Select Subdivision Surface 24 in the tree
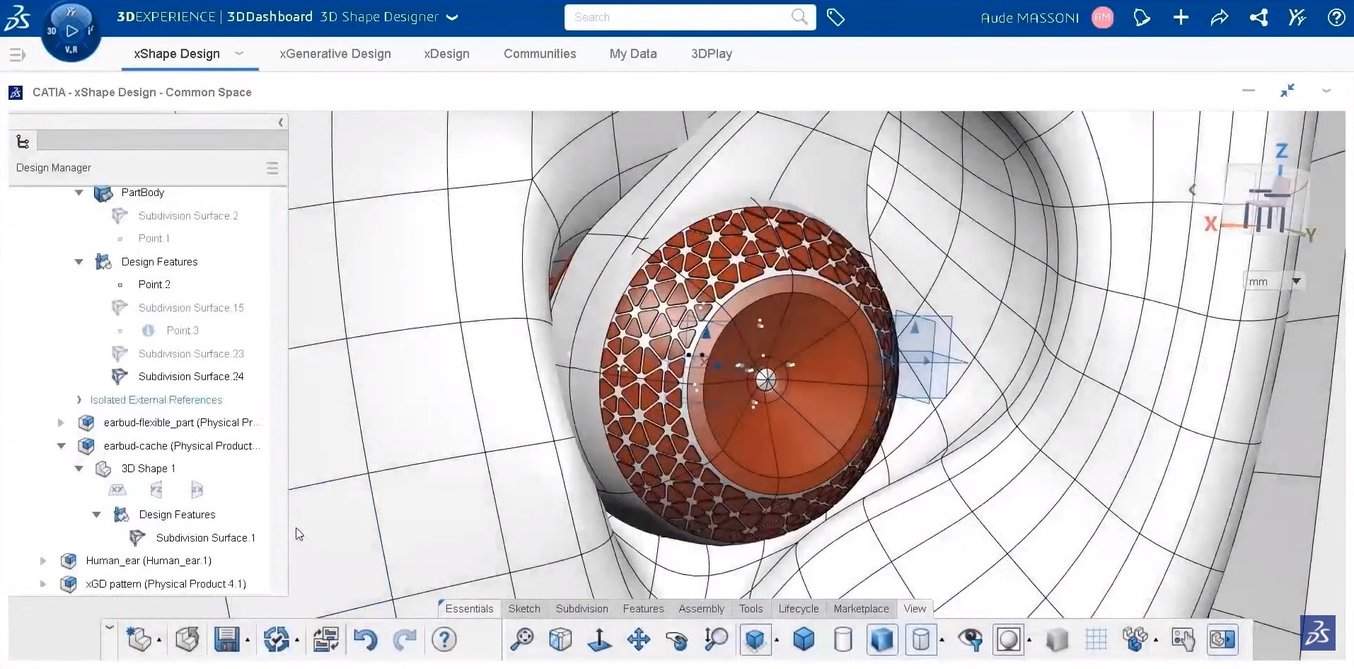 tap(192, 376)
